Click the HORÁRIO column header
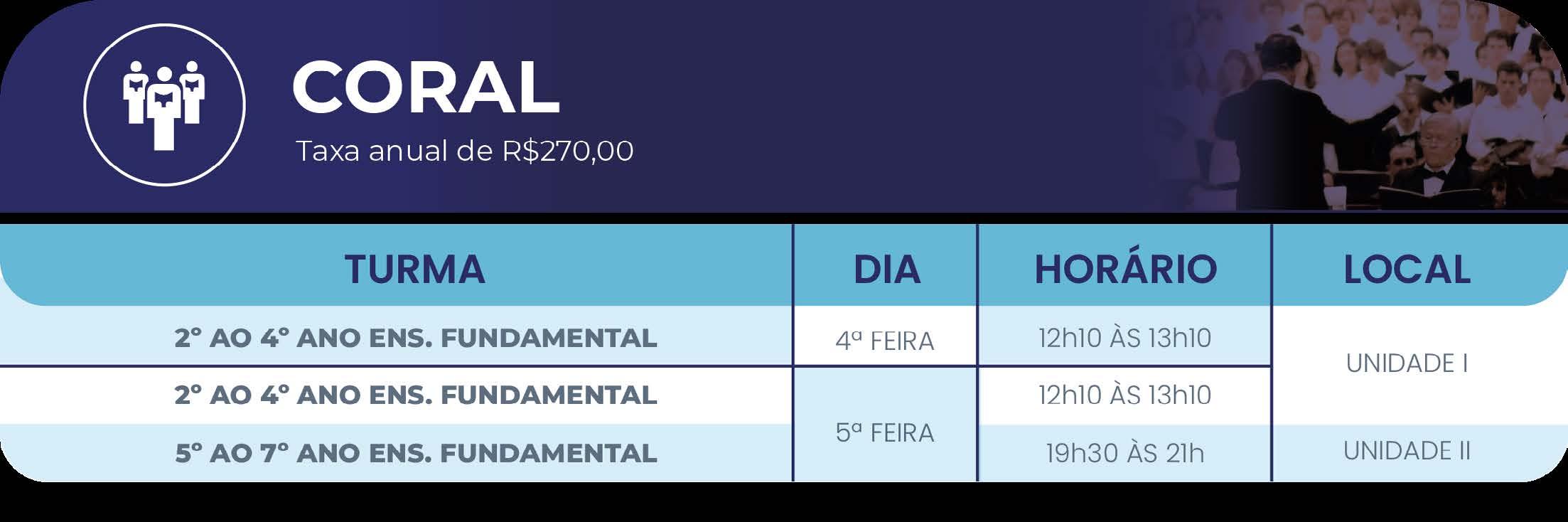Screen dimensions: 1568x522 point(1125,268)
